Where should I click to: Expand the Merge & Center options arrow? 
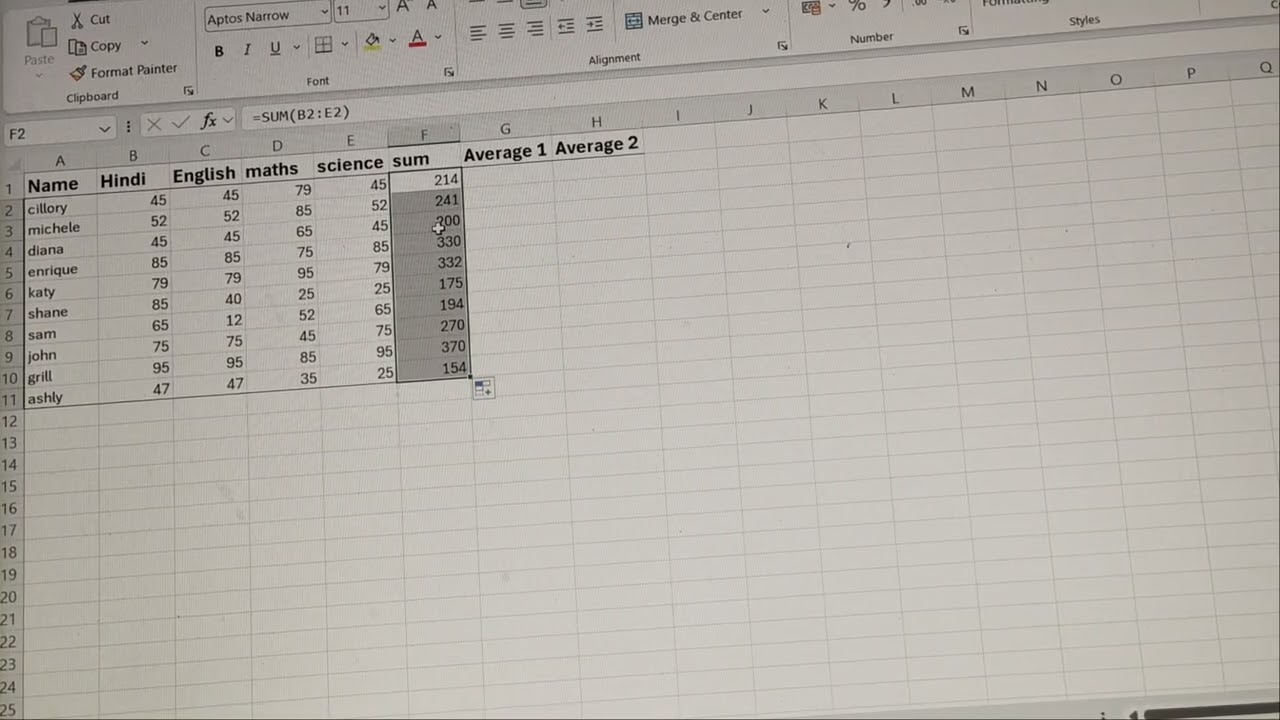point(766,11)
